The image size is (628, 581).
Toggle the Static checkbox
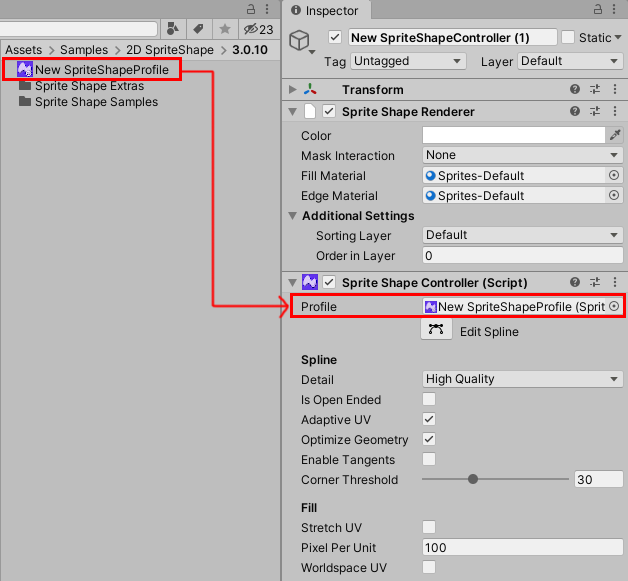tap(568, 37)
